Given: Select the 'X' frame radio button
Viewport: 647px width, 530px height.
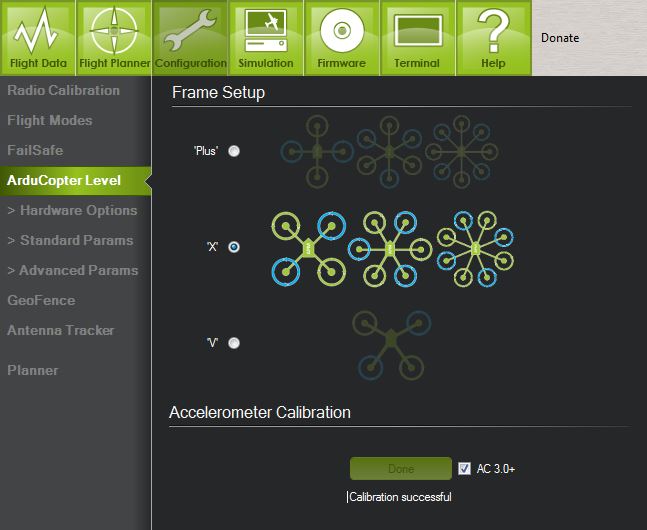Looking at the screenshot, I should 234,247.
